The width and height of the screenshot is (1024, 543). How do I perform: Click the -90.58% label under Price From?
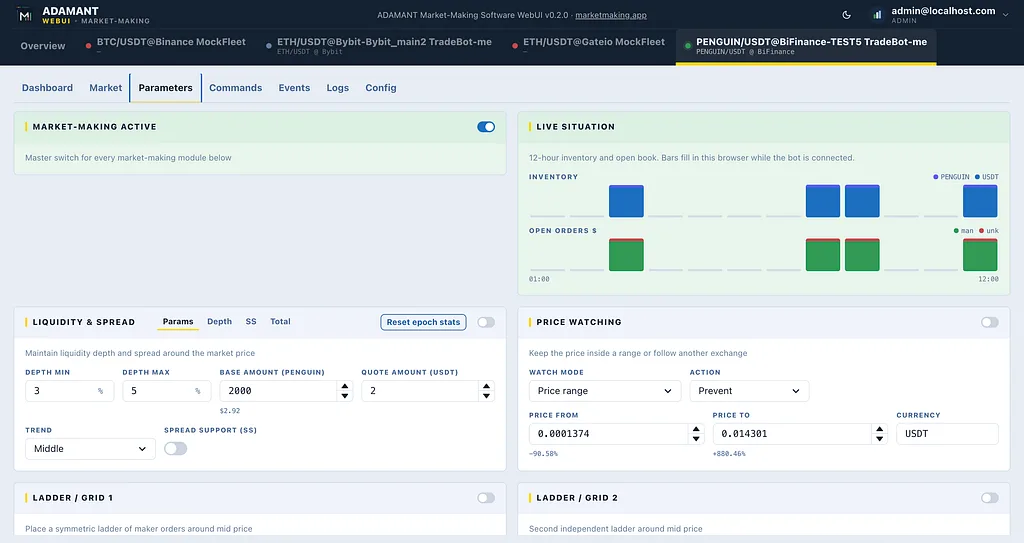tap(543, 453)
